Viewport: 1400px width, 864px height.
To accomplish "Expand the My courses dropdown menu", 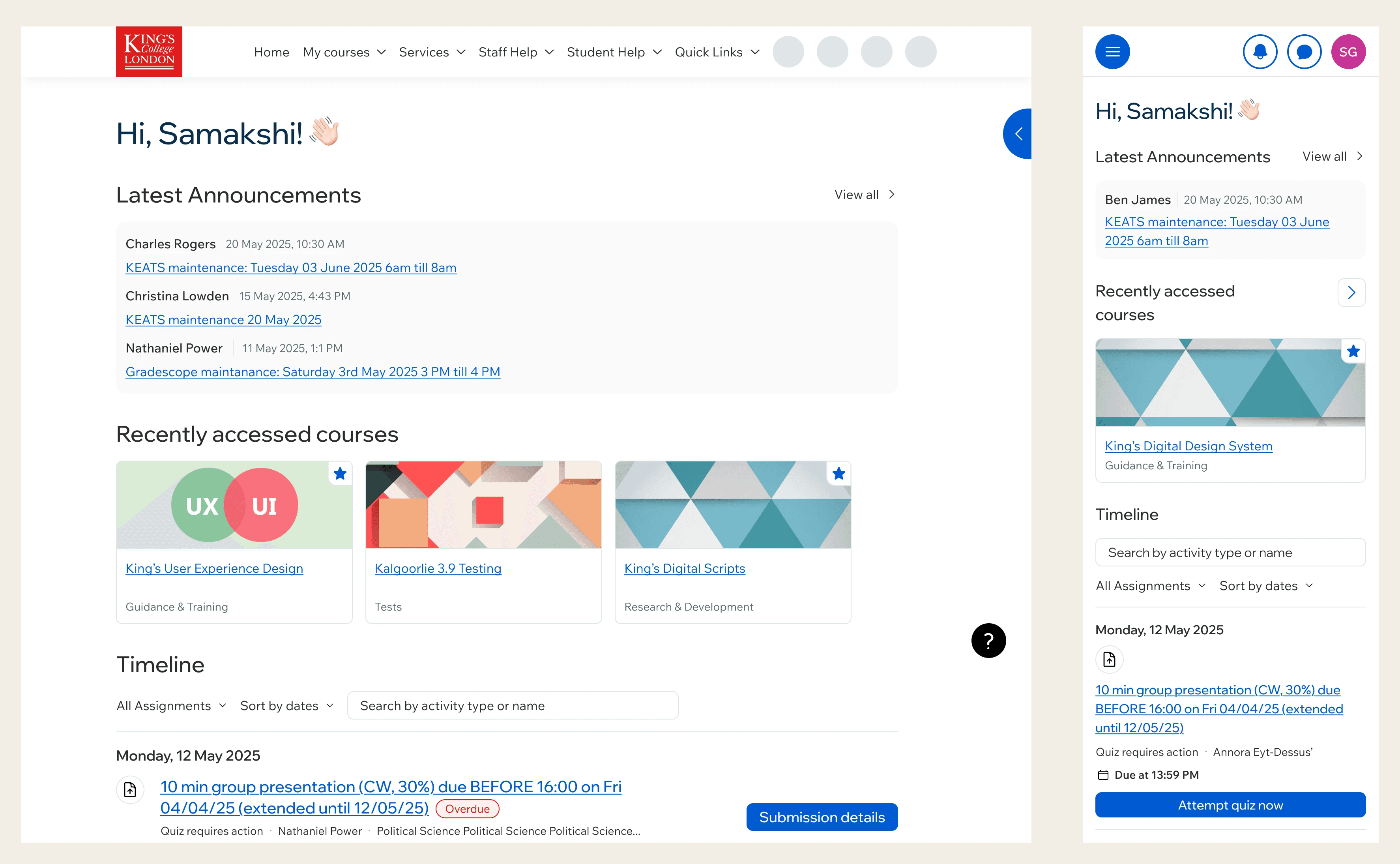I will point(344,52).
